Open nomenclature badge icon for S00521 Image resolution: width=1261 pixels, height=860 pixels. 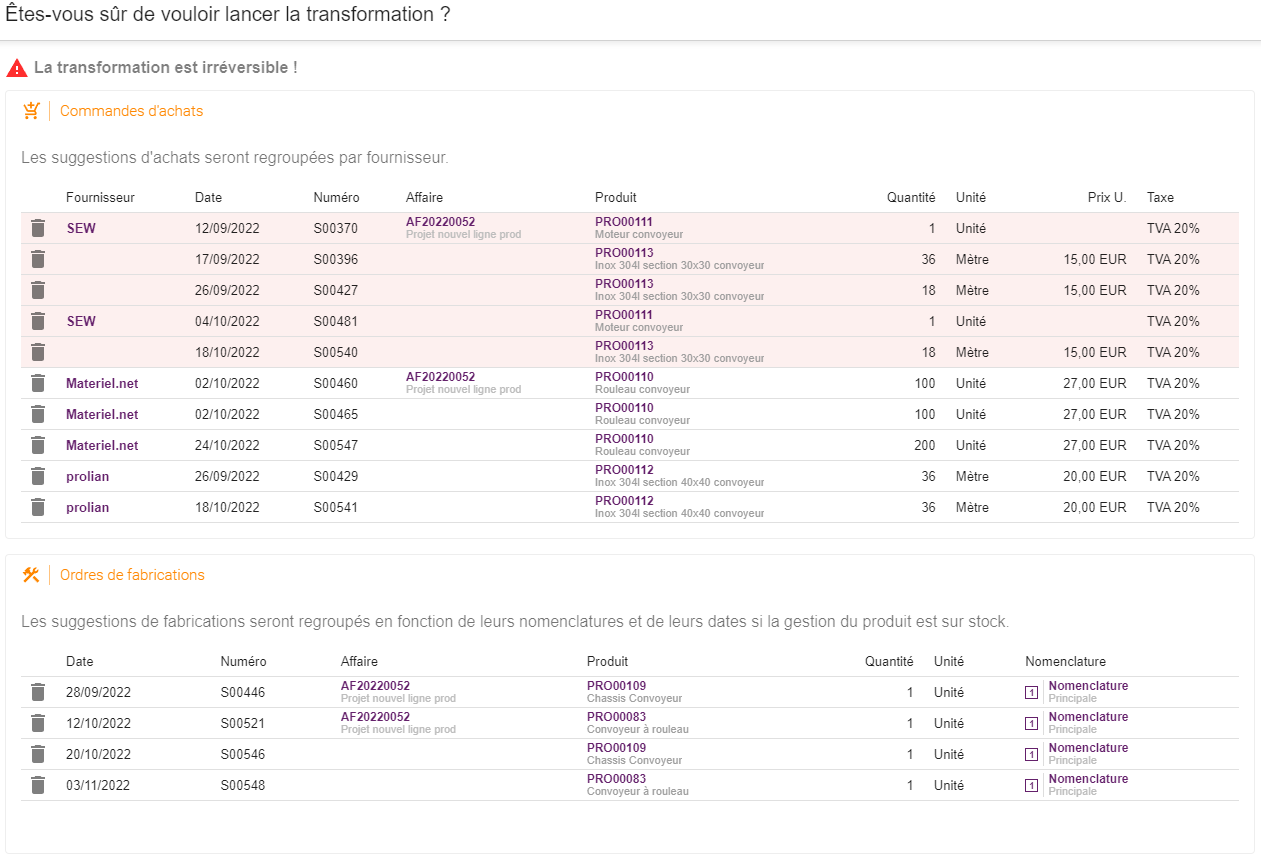pos(1031,723)
